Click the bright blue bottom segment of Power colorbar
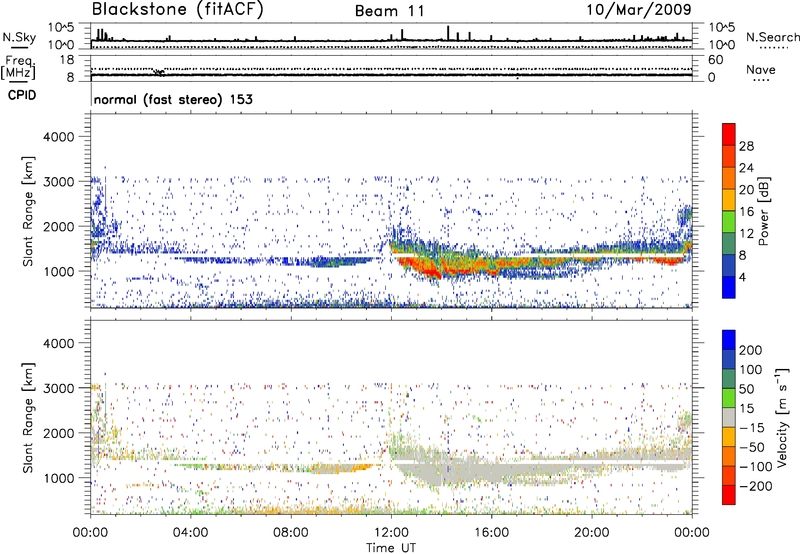Viewport: 800px width, 554px height. pyautogui.click(x=729, y=287)
